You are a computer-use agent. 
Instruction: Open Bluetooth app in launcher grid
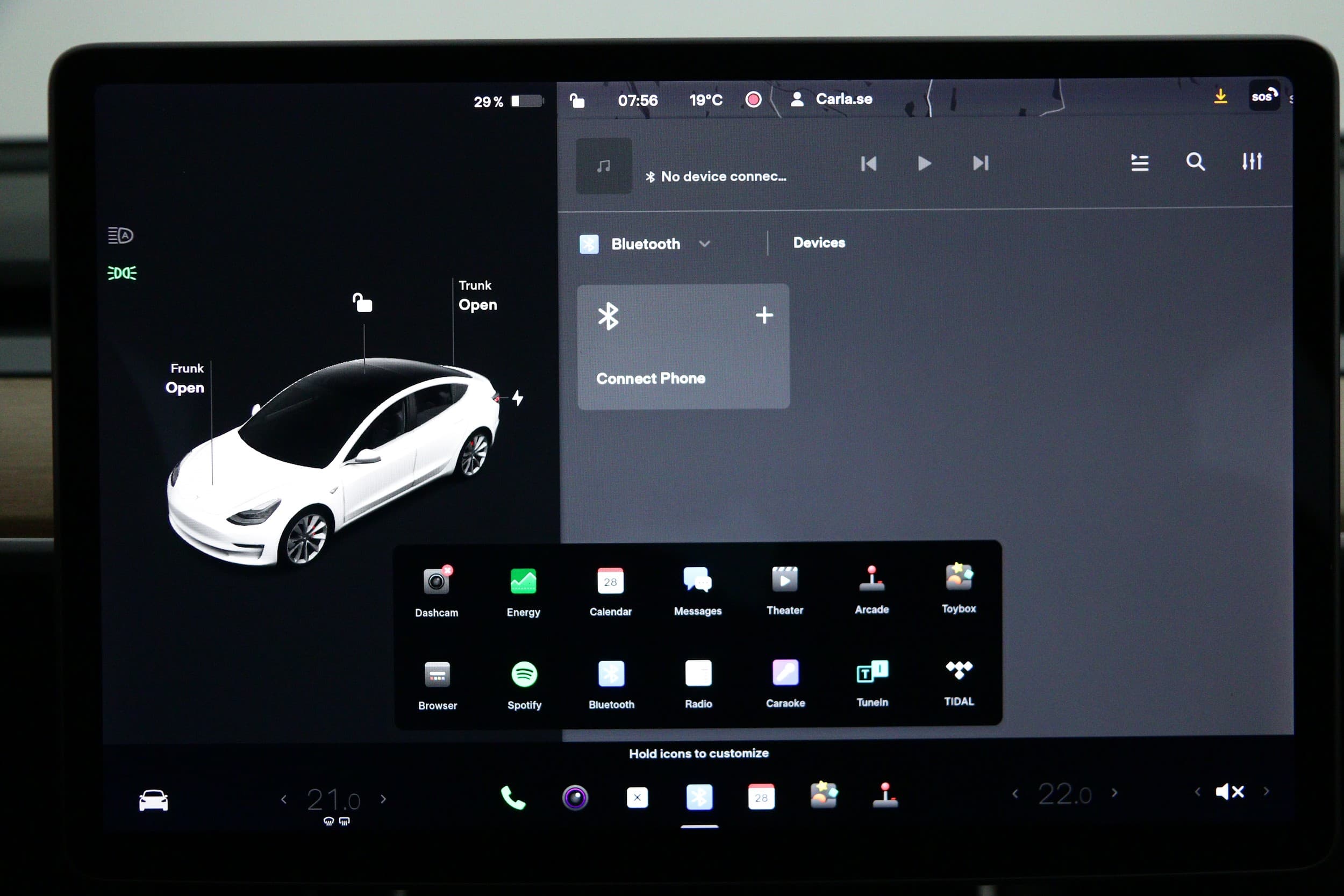click(x=611, y=684)
